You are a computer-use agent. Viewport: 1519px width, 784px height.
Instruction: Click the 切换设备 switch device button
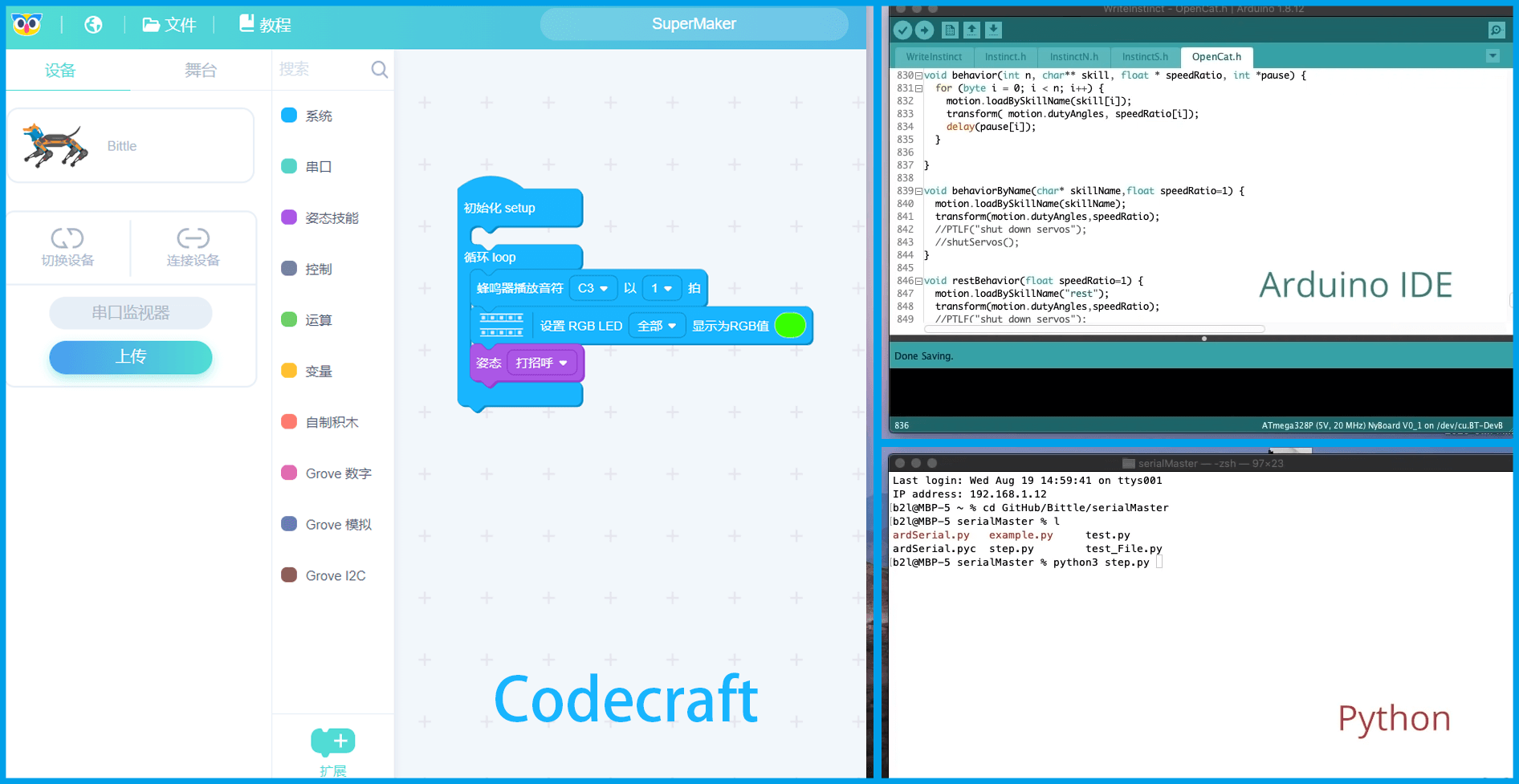tap(68, 247)
